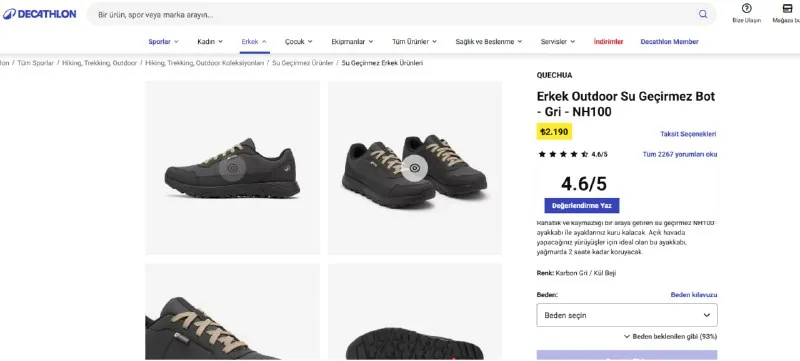Expand the Kadın menu

(210, 42)
